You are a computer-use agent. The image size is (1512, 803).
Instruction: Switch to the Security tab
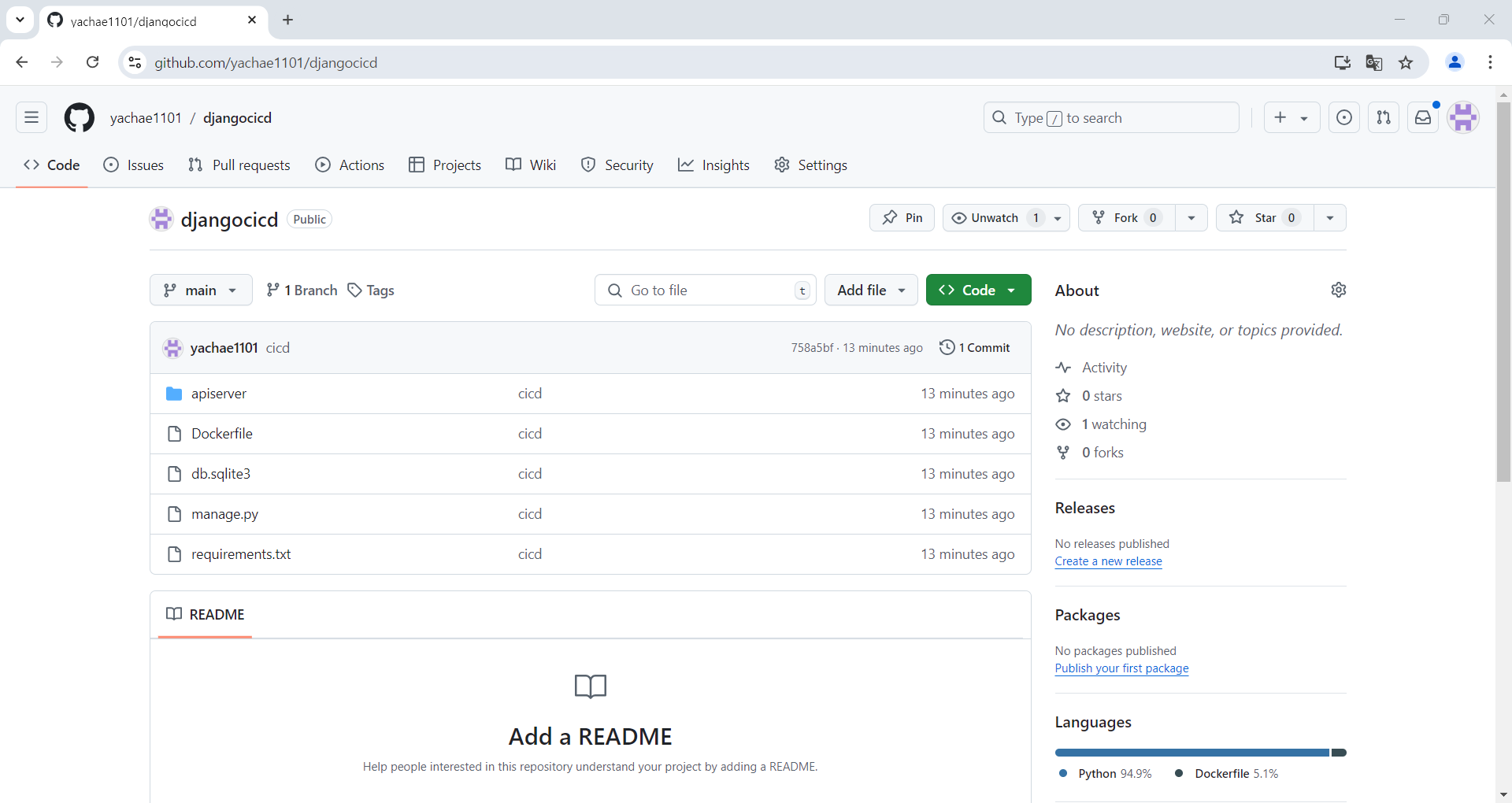click(617, 165)
